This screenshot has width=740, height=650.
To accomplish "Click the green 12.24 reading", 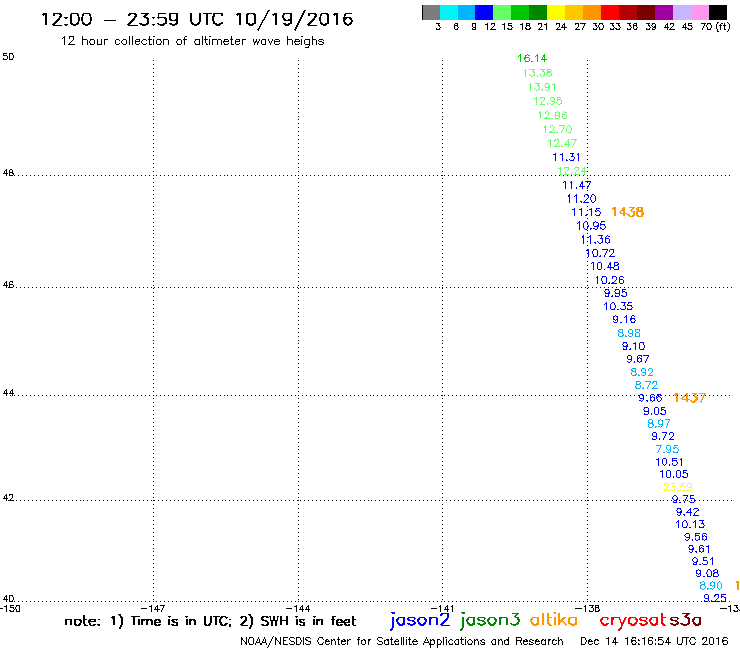I will (x=572, y=171).
